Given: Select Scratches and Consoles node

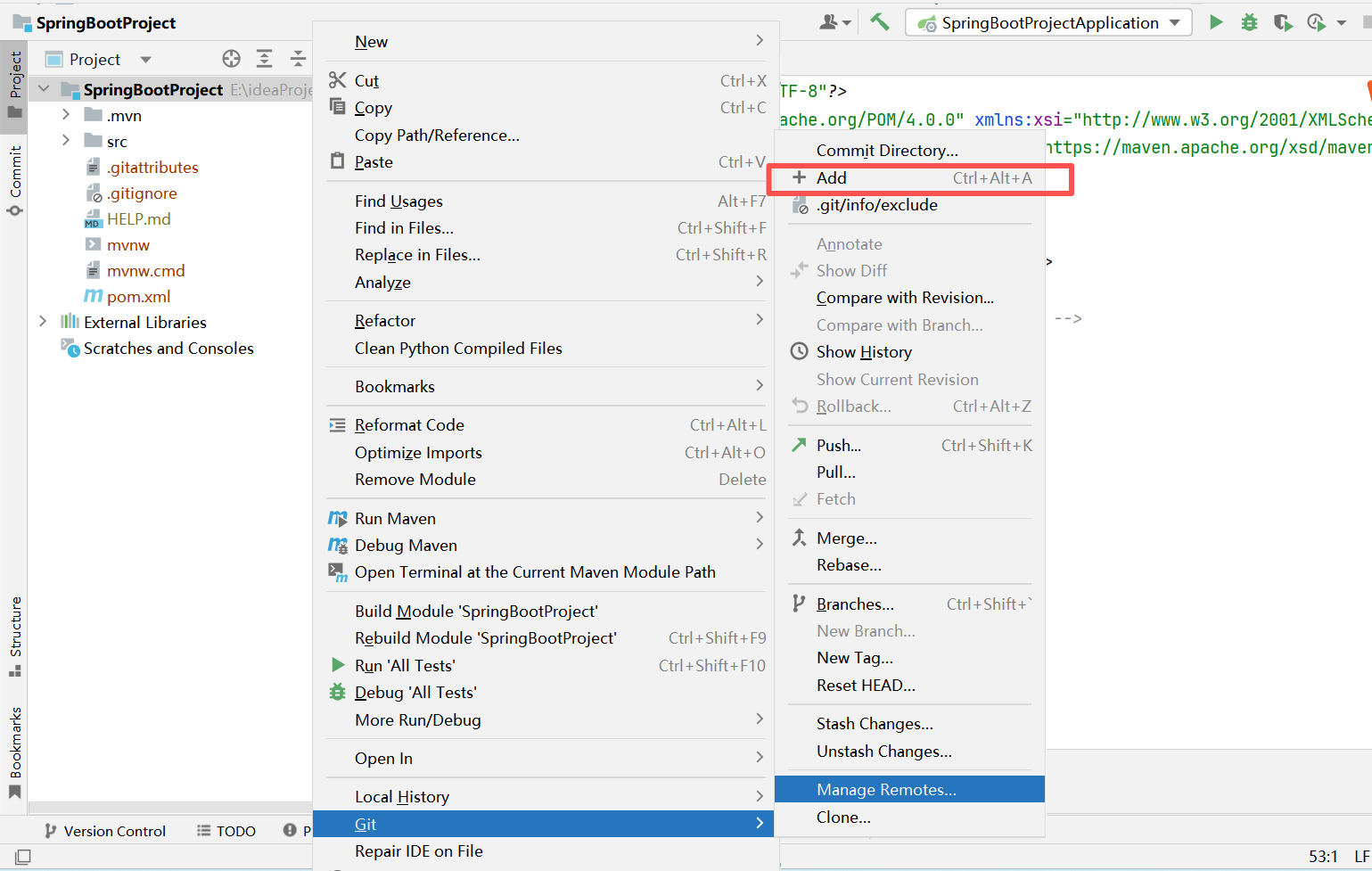Looking at the screenshot, I should click(x=158, y=348).
